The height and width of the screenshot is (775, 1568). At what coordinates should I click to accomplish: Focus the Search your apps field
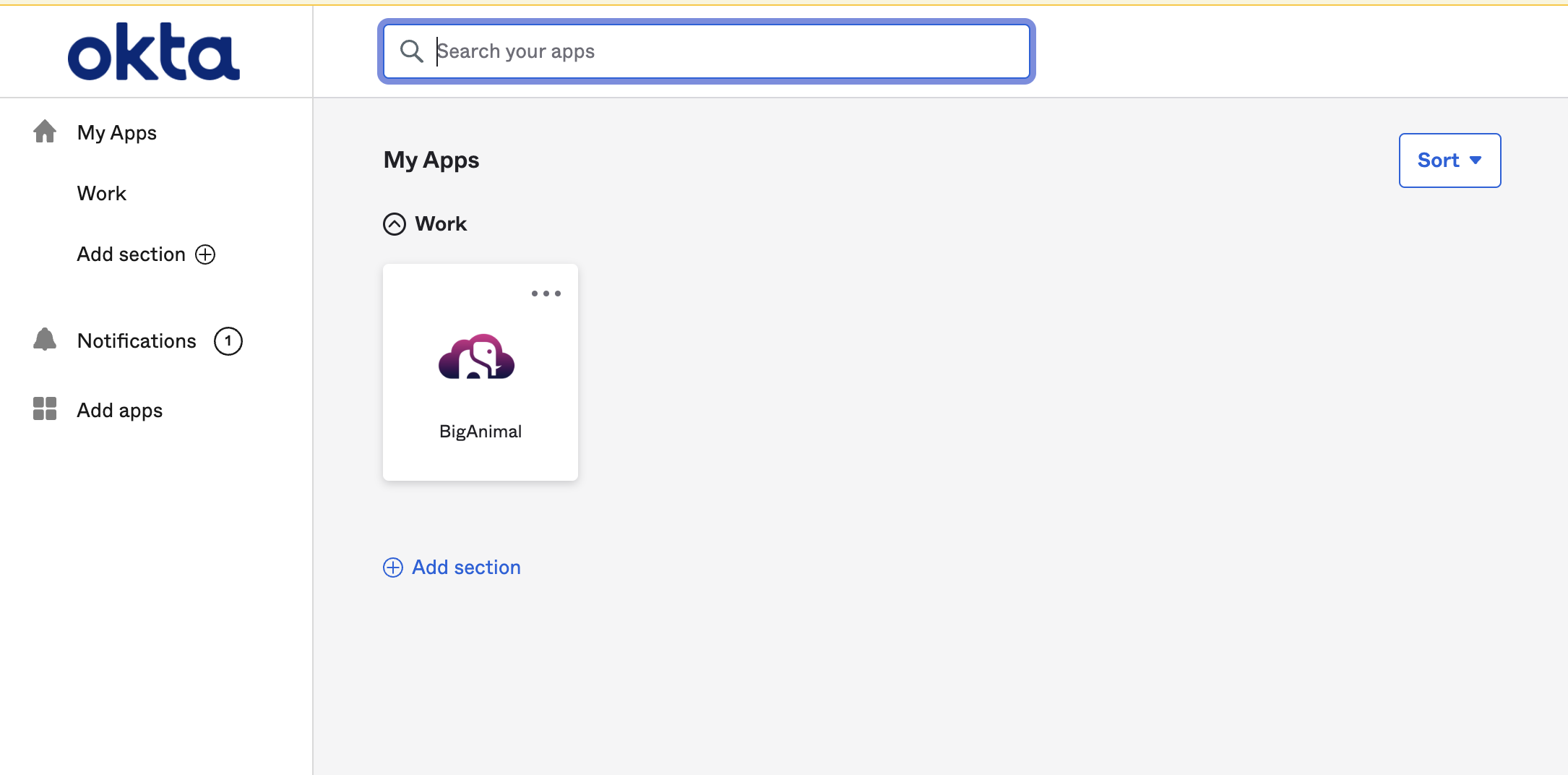pos(706,51)
